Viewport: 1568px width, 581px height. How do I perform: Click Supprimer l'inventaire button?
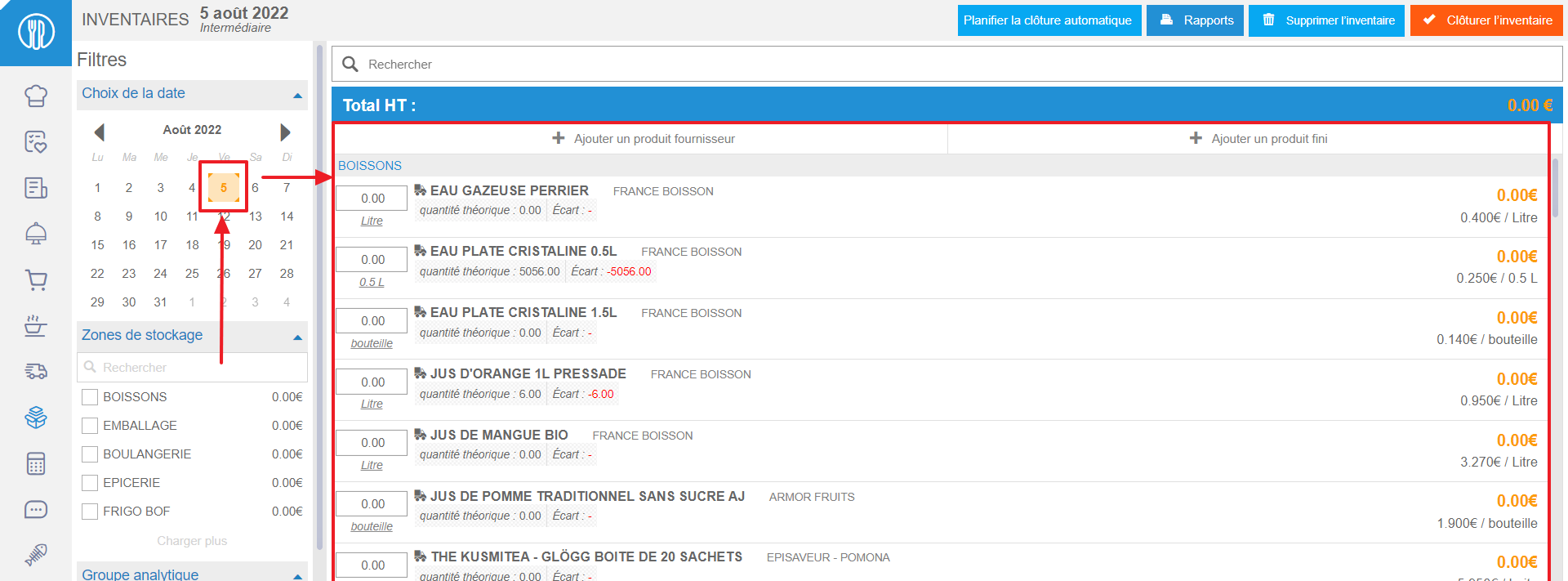coord(1327,20)
